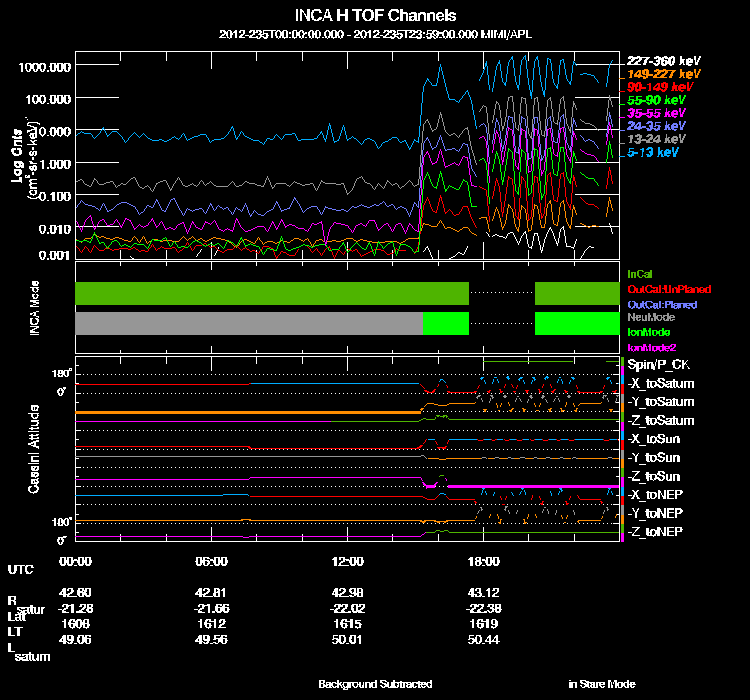Click the UTC row label

(x=21, y=569)
